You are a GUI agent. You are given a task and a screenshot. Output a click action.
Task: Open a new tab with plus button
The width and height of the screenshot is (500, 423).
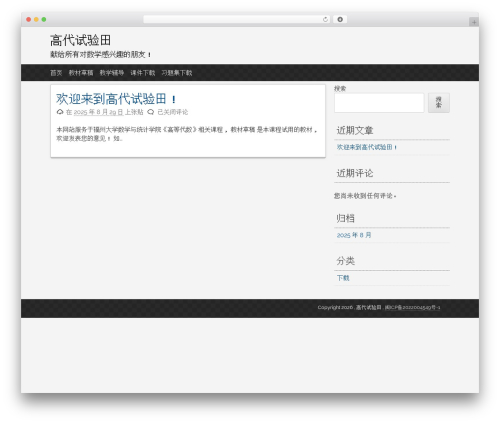coord(474,22)
